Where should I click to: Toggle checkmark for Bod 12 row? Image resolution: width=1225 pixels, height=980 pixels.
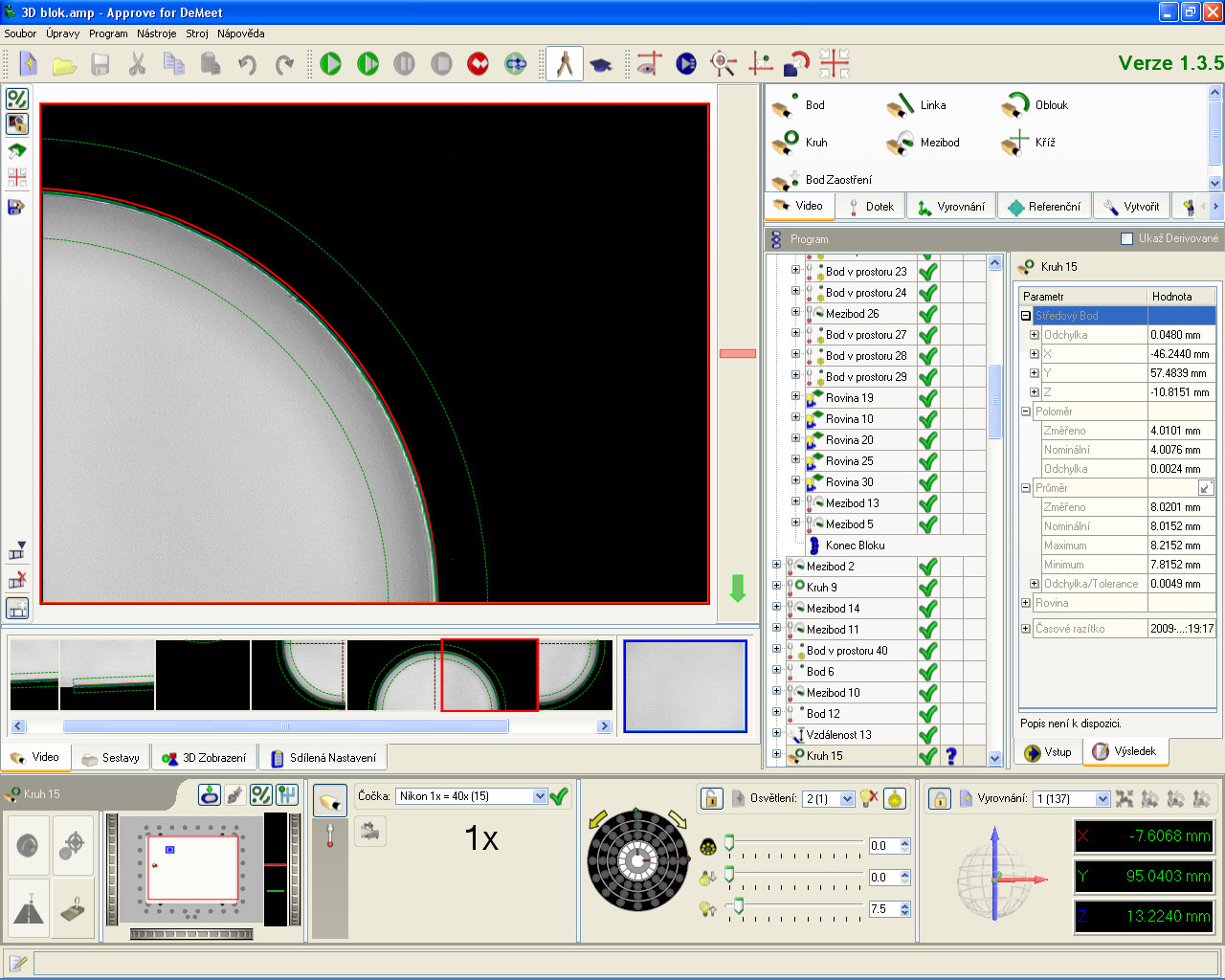click(x=927, y=714)
